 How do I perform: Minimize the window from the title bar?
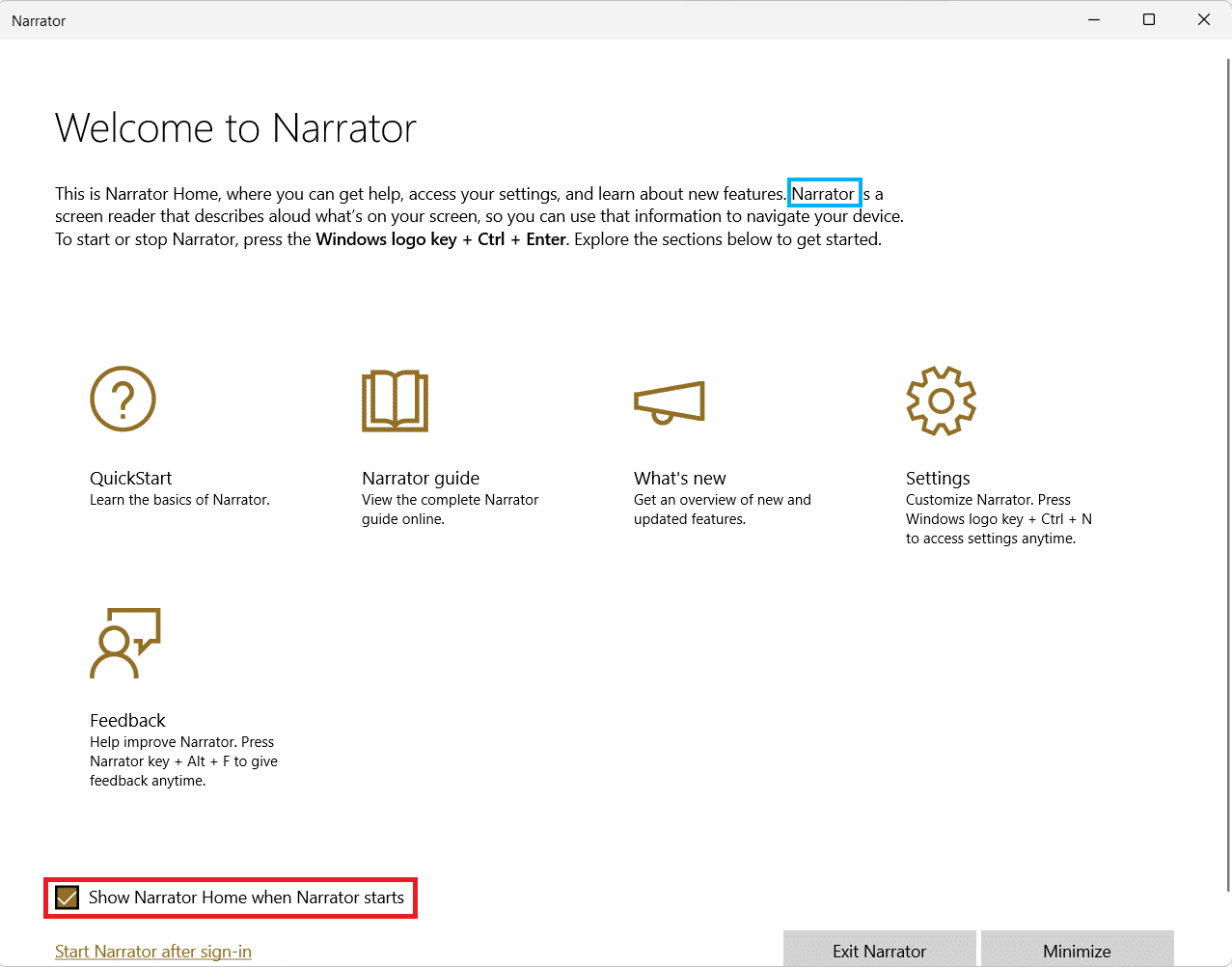1093,20
